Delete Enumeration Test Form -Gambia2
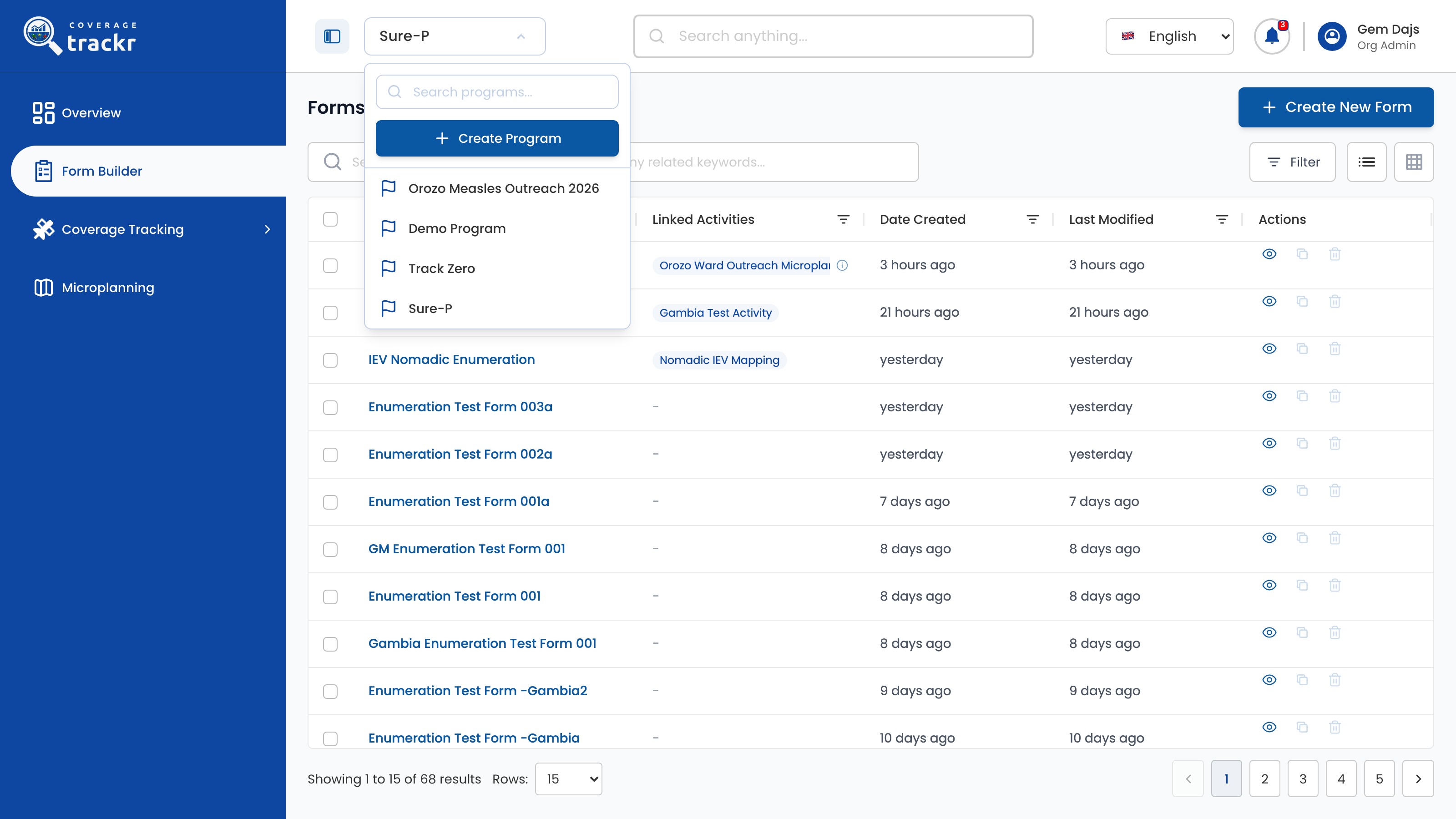Screen dimensions: 1456x819 tap(1335, 680)
